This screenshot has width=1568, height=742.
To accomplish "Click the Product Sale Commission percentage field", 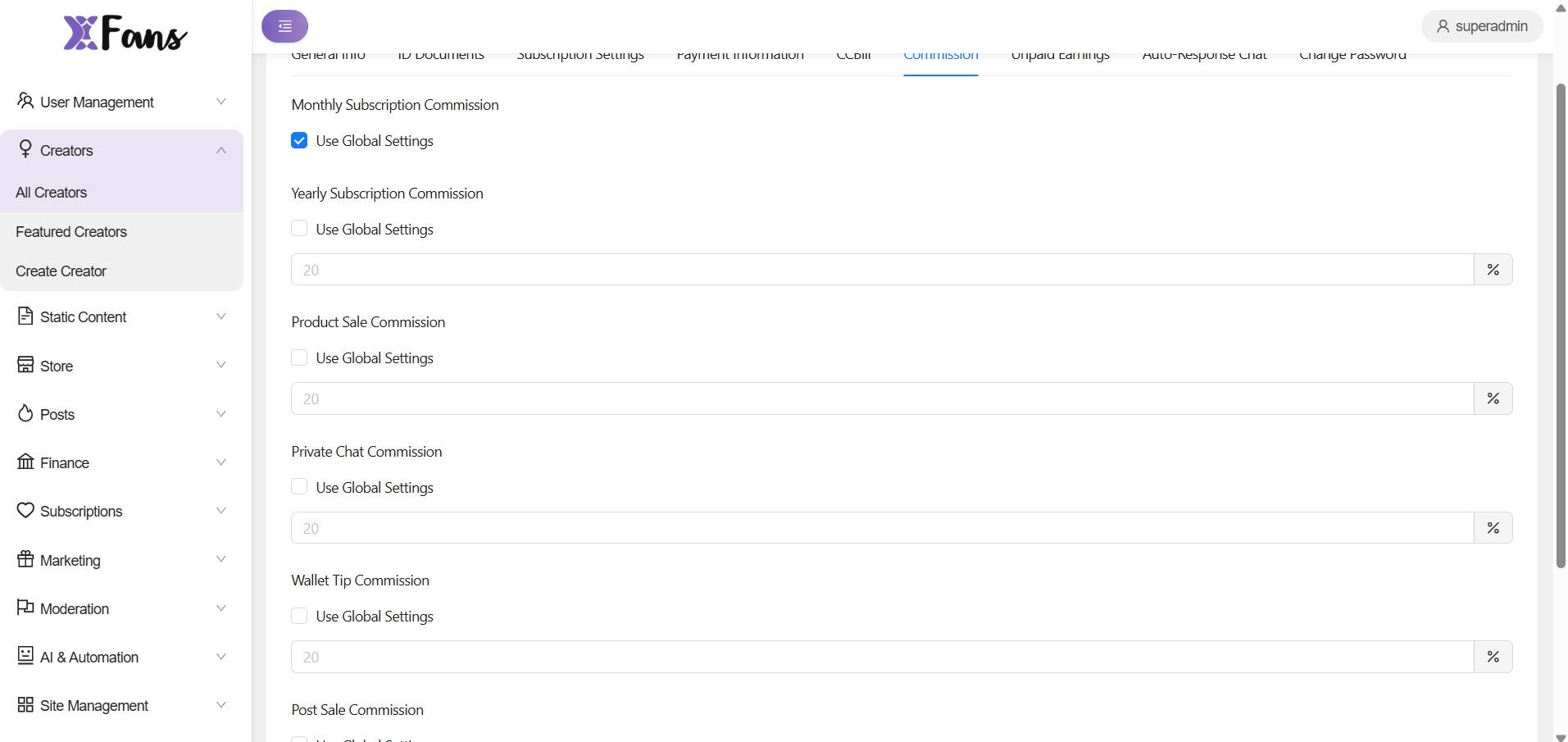I will [x=882, y=399].
